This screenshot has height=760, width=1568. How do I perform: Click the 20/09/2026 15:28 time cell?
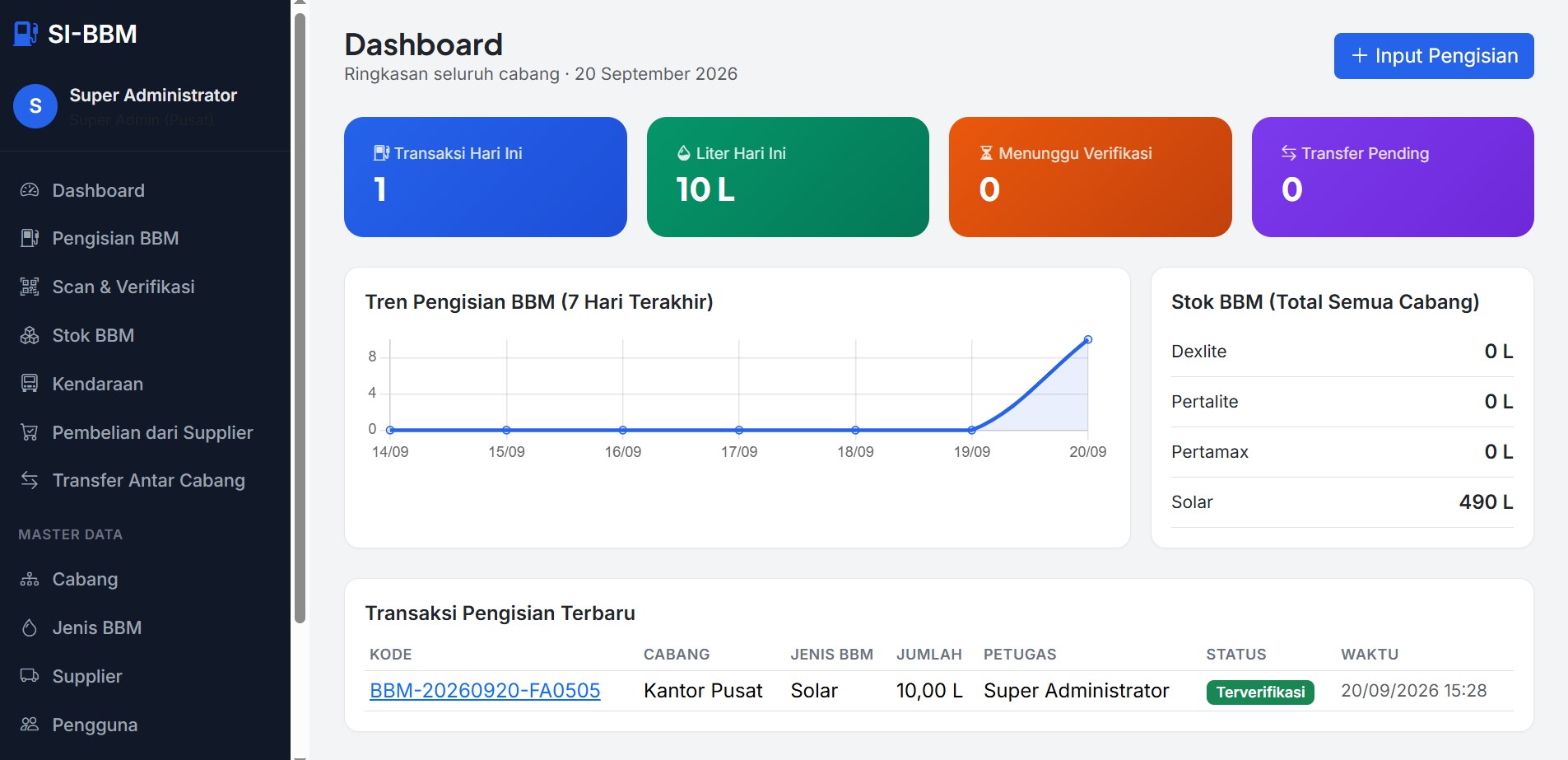[x=1414, y=691]
